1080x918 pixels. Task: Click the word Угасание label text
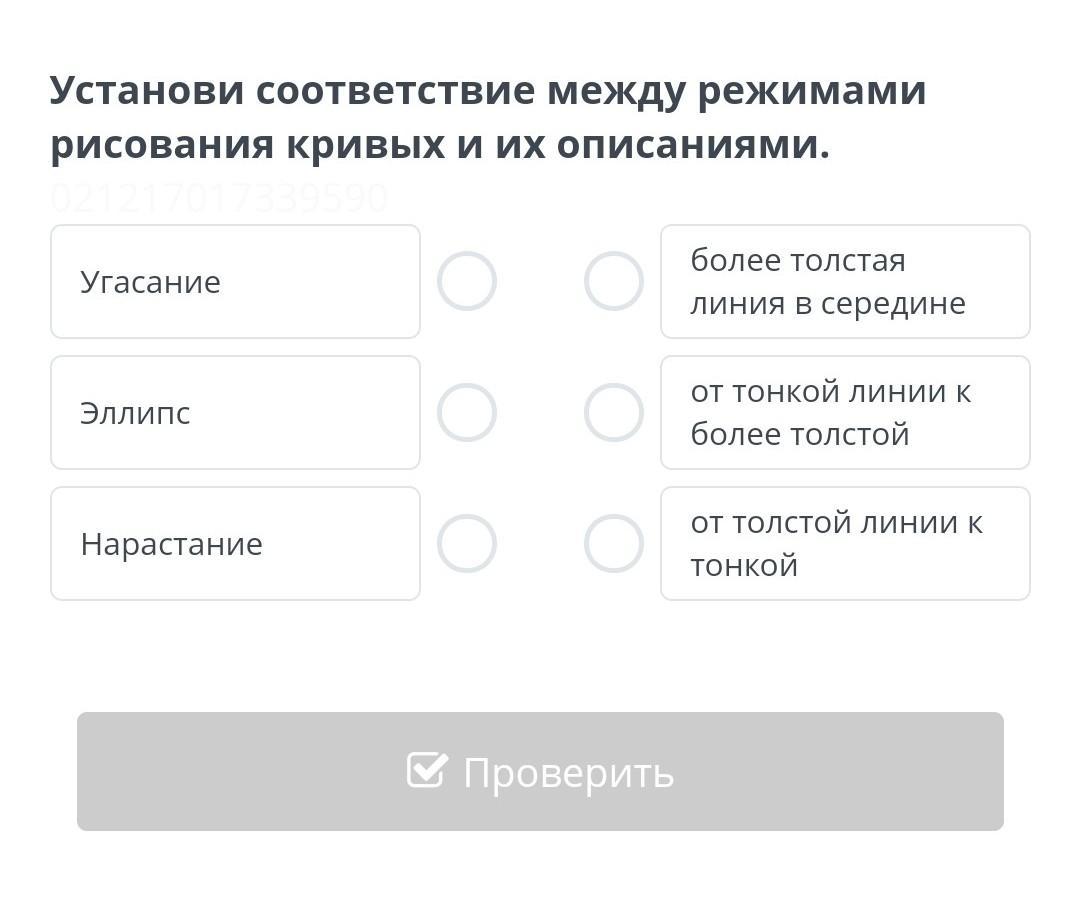point(150,282)
